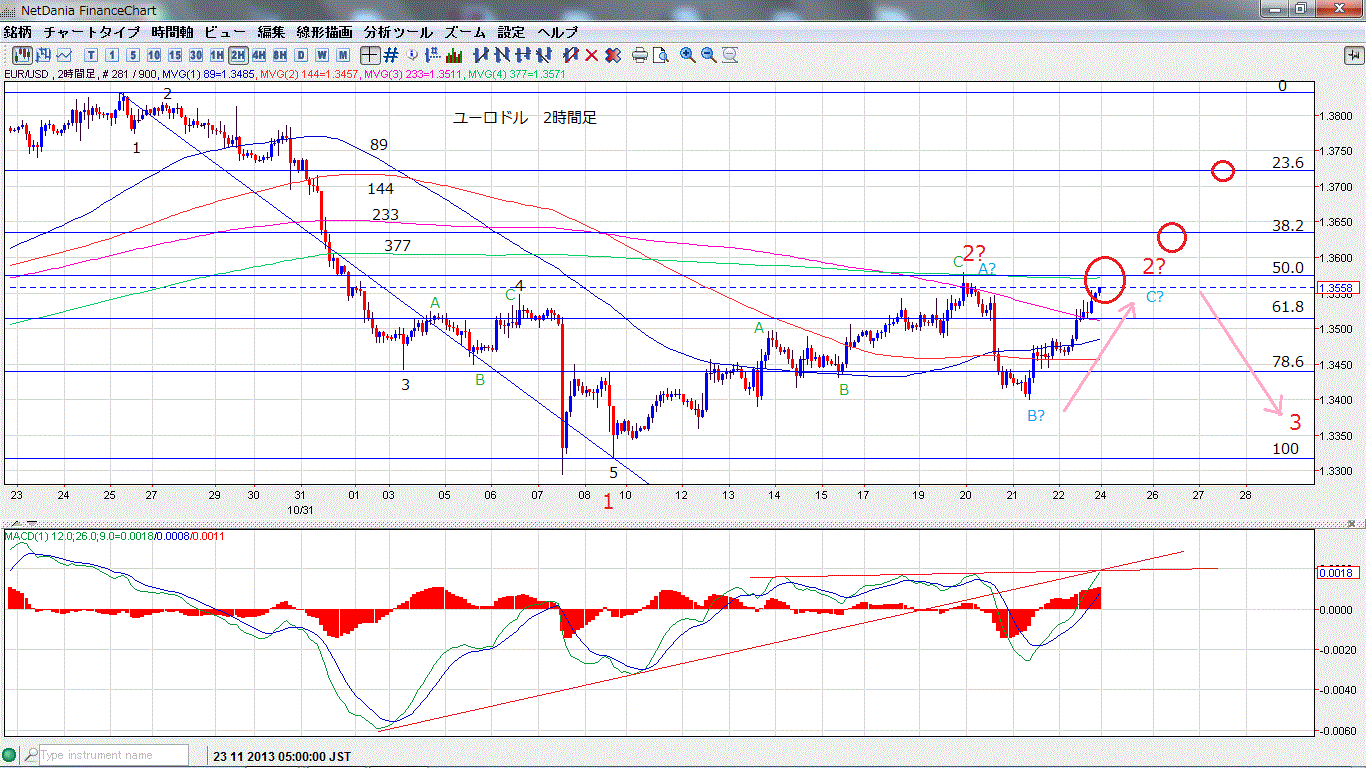Select the 30-minute timeframe button

tap(195, 55)
